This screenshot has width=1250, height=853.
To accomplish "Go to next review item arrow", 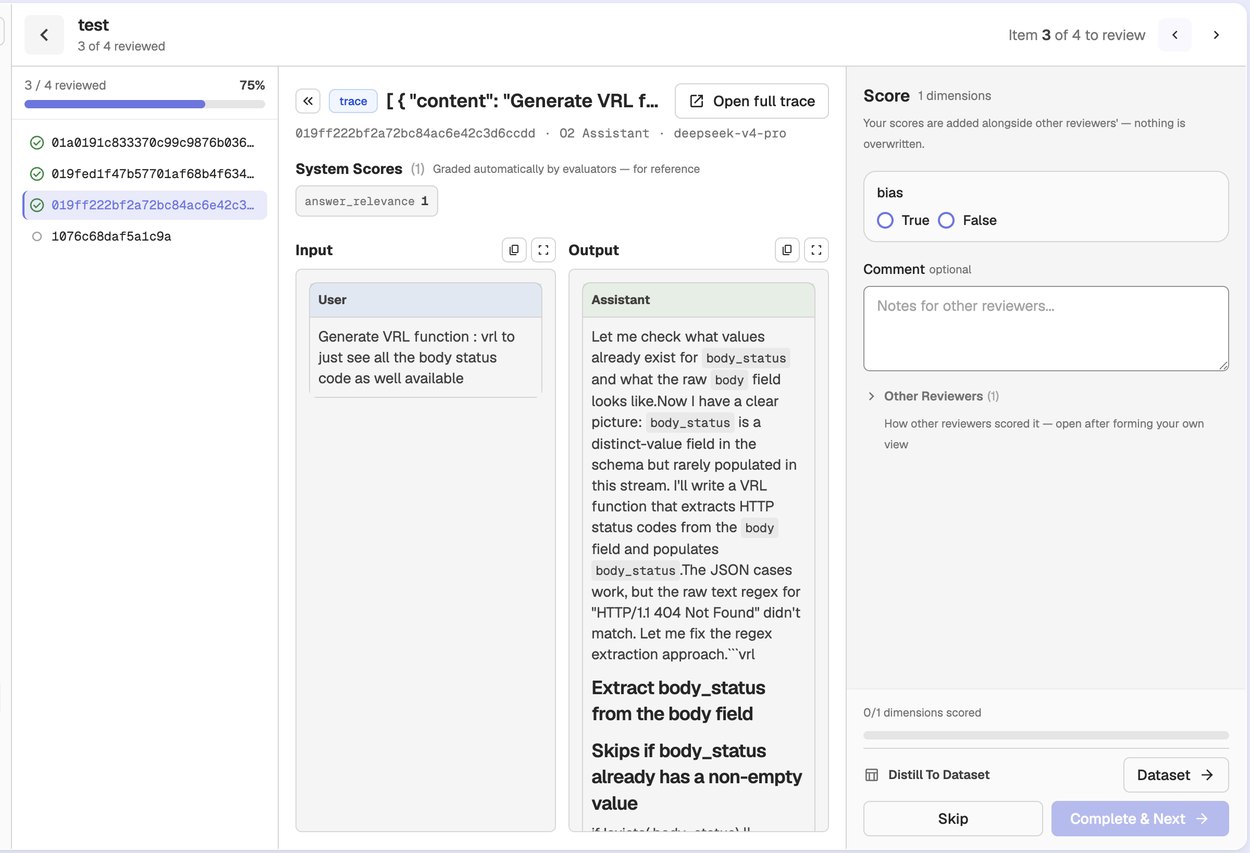I will point(1216,35).
